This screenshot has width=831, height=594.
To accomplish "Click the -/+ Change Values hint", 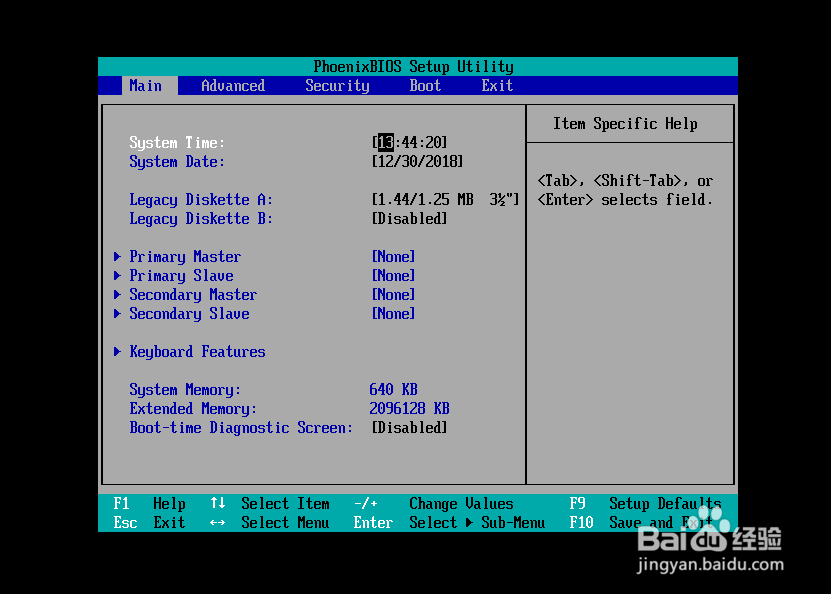I will [x=434, y=503].
